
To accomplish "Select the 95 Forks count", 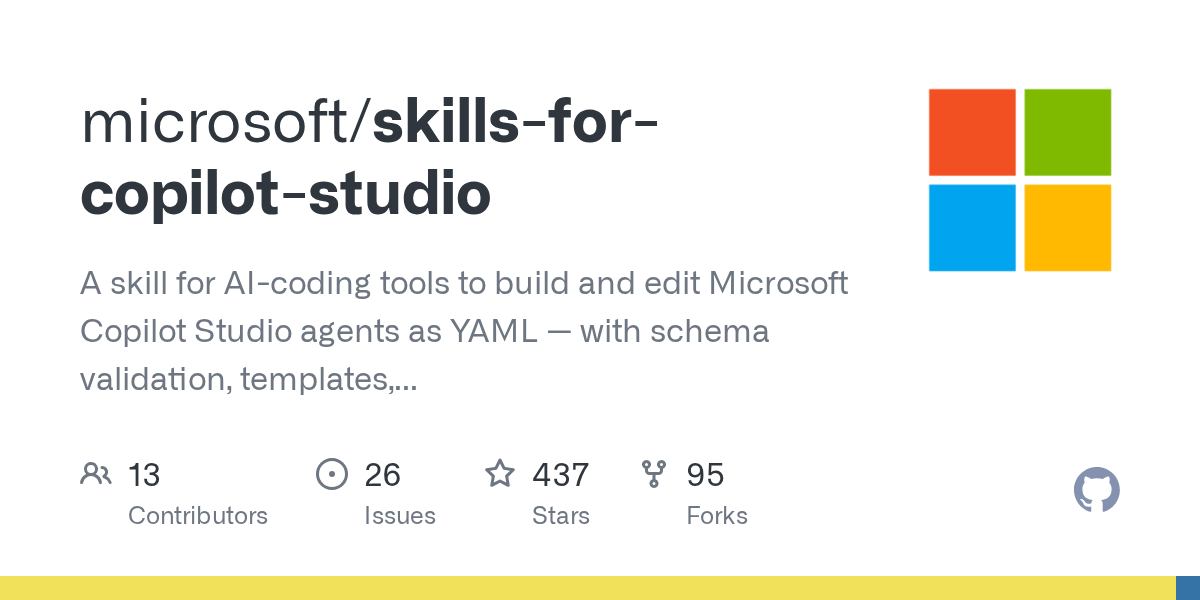I will point(705,474).
